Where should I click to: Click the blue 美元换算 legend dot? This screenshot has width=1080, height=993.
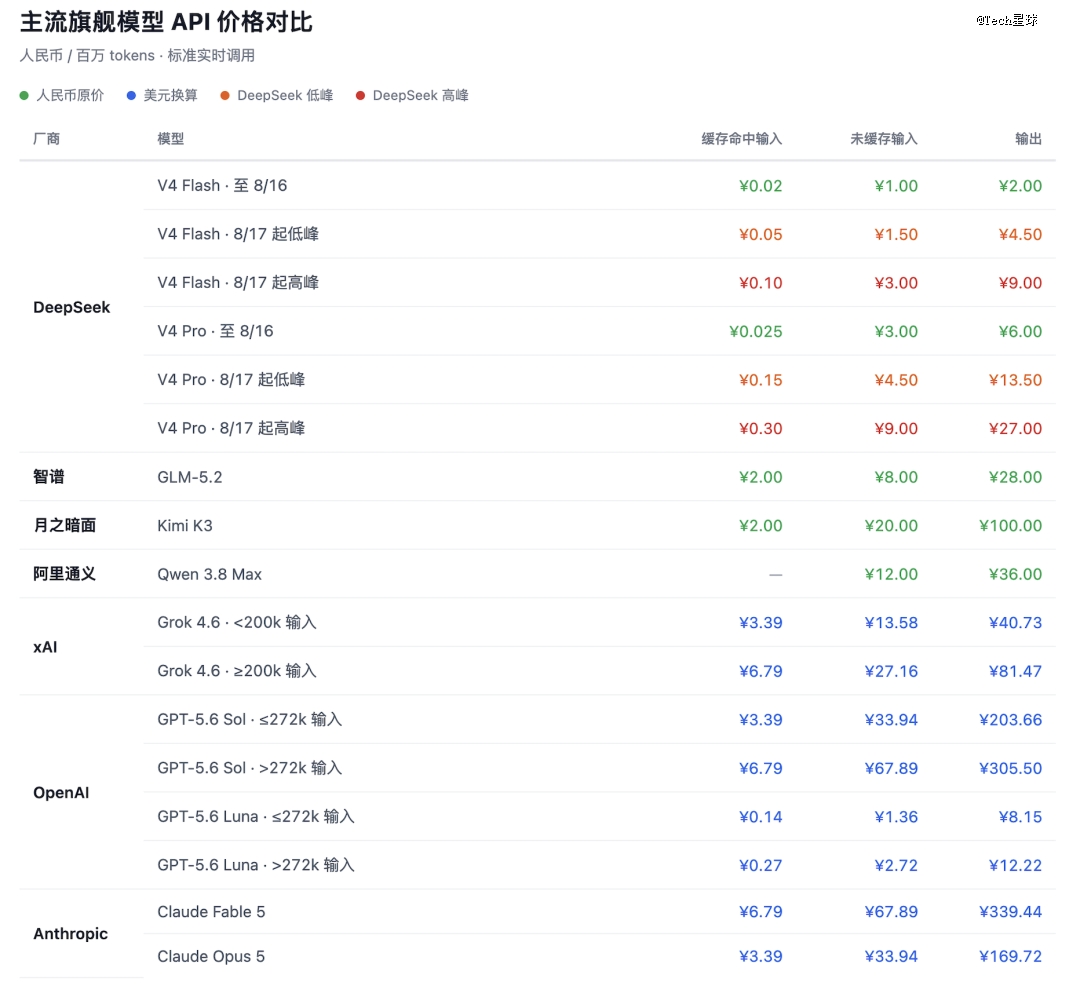131,96
